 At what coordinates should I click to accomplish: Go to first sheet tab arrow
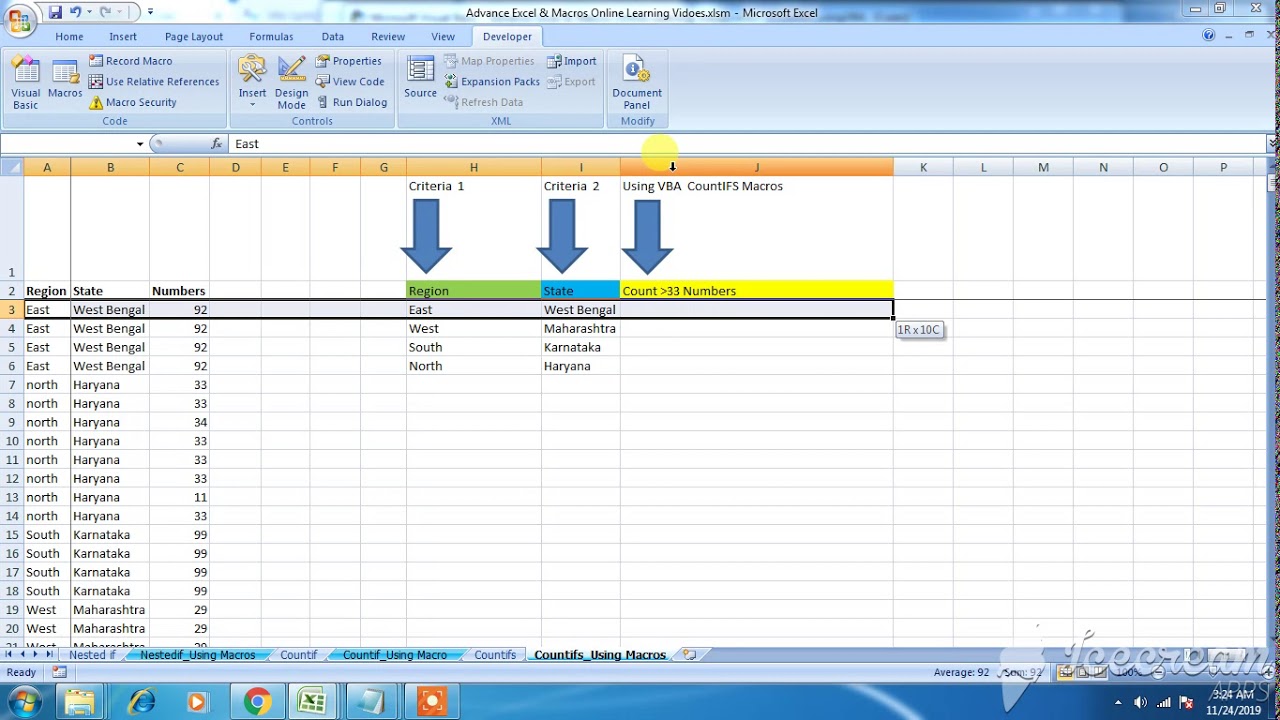[9, 655]
